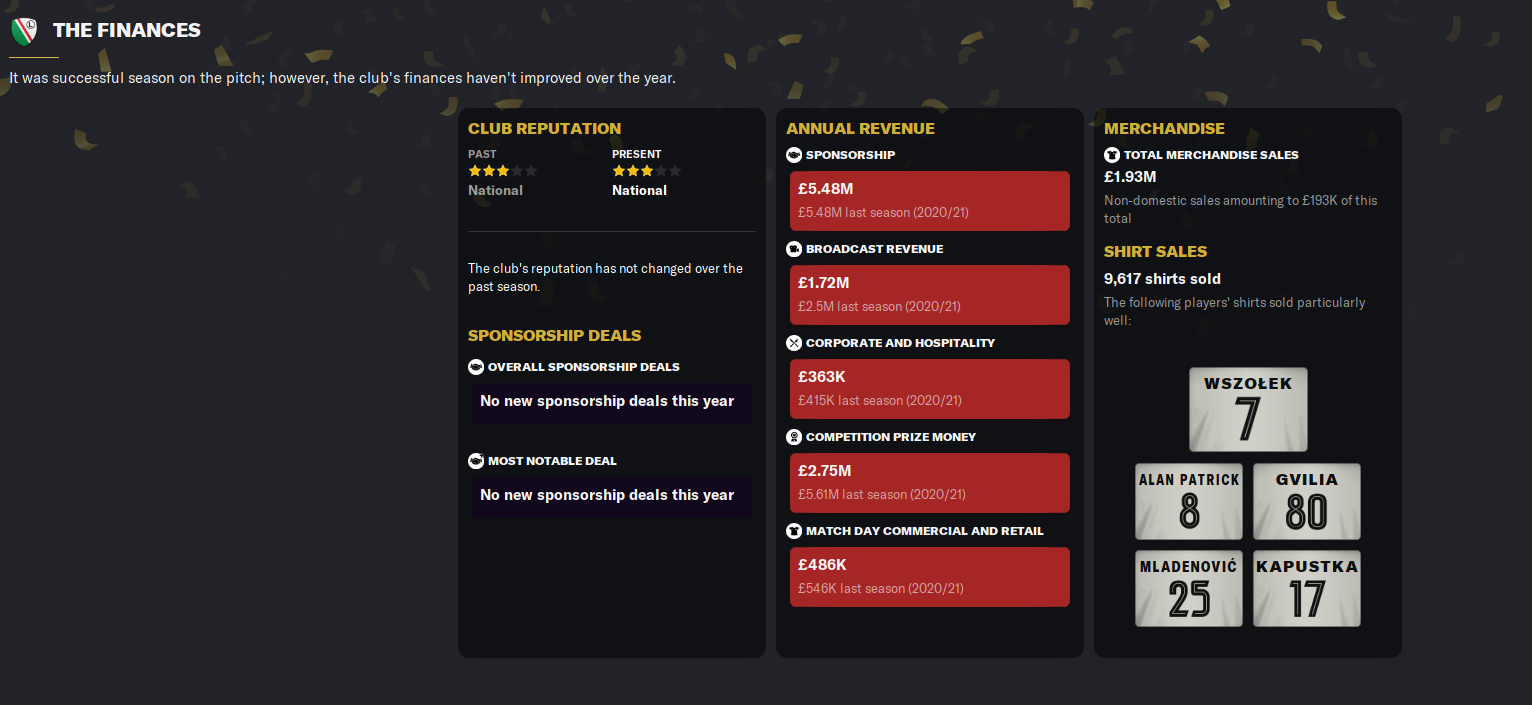The width and height of the screenshot is (1532, 705).
Task: Choose the Mladenović number 25 shirt
Action: pos(1189,588)
